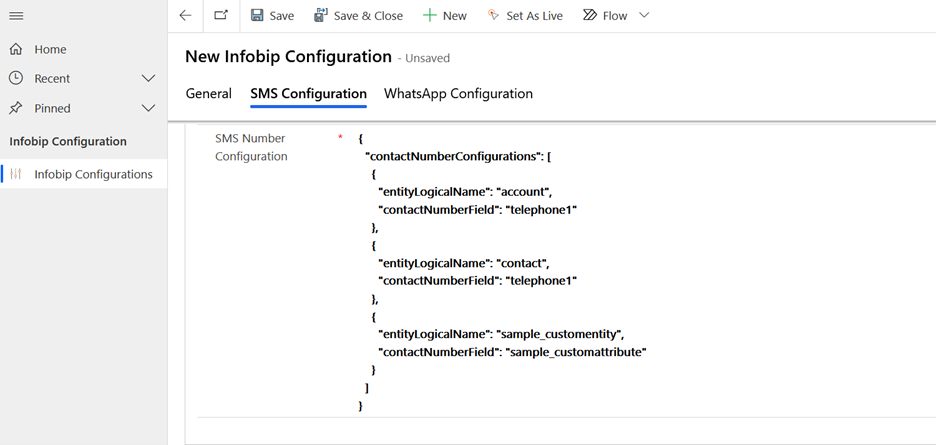Select the SMS Configuration tab
The image size is (936, 445).
pyautogui.click(x=308, y=94)
